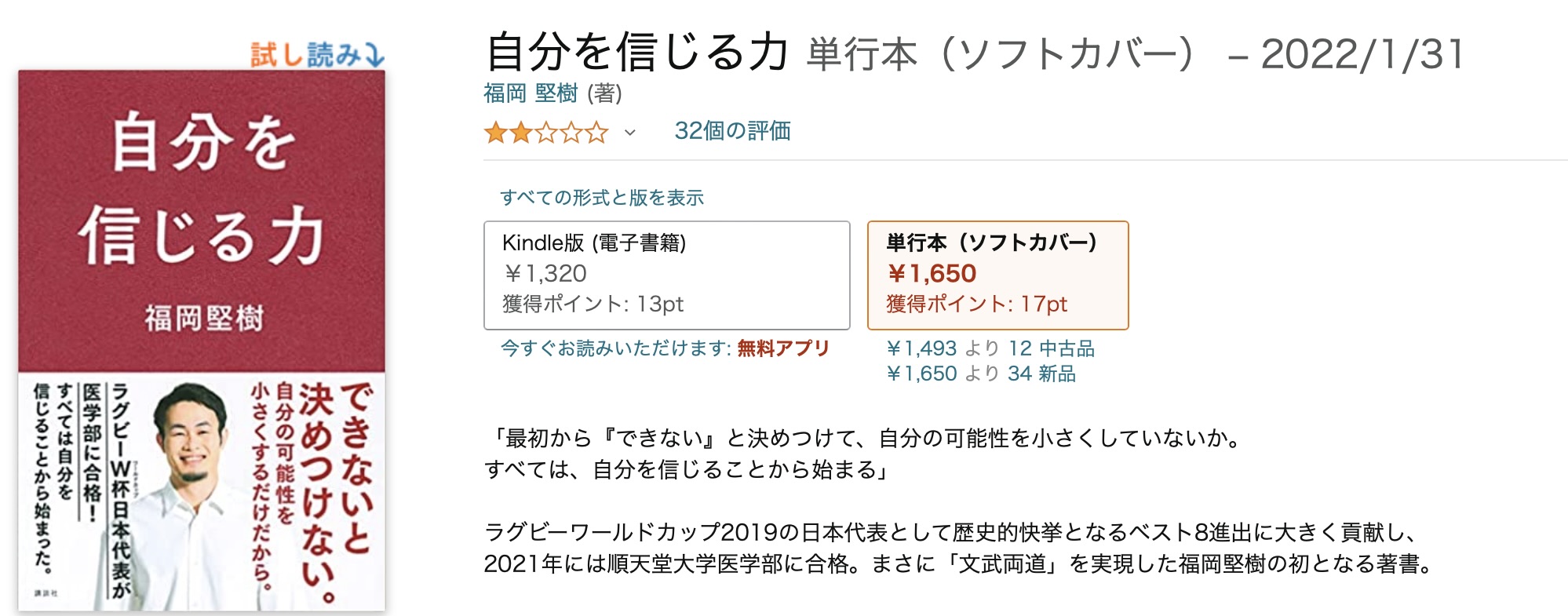
Task: Open the 無料アプリ free app link
Action: [x=783, y=348]
